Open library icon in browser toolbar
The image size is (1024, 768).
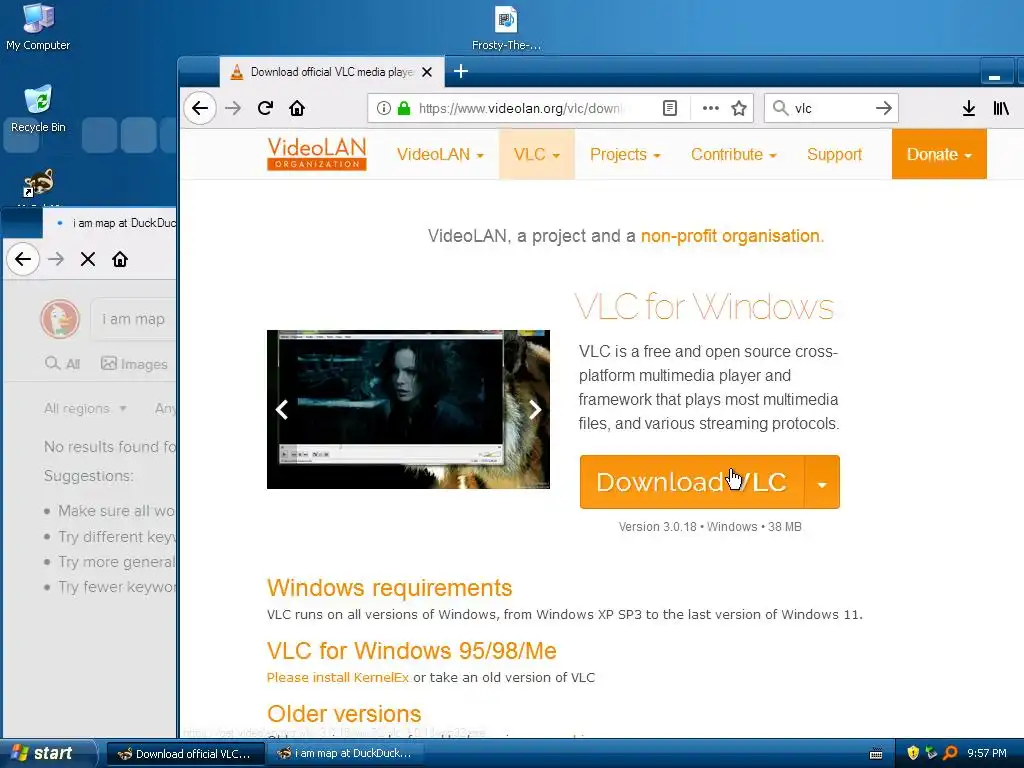pyautogui.click(x=1001, y=108)
